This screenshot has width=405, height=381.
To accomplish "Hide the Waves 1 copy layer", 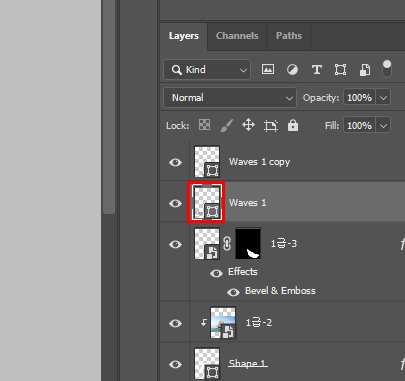I will (x=175, y=162).
